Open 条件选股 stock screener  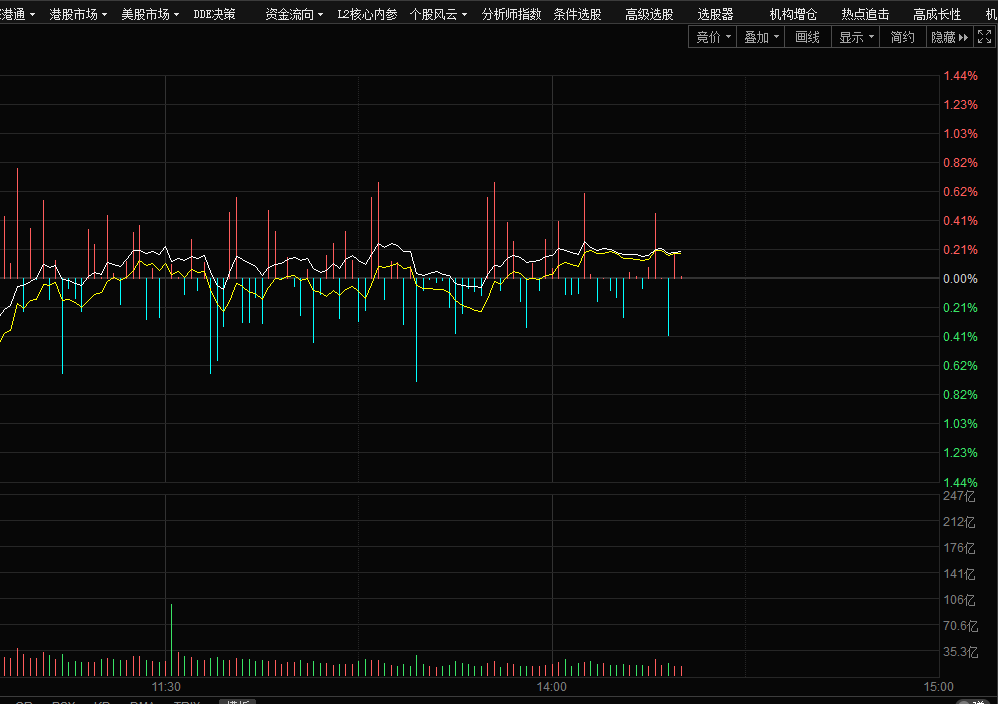coord(578,14)
